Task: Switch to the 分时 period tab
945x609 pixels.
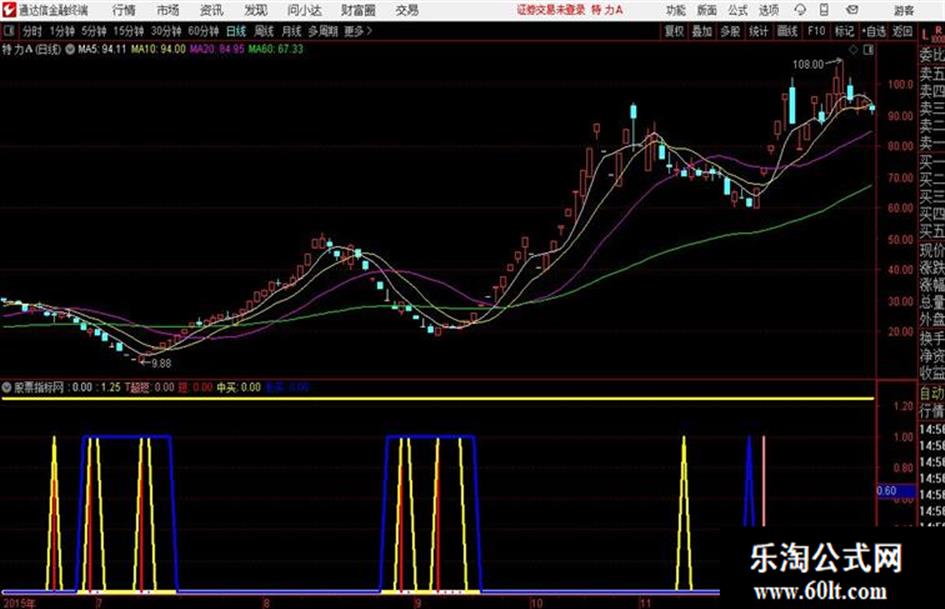Action: pos(32,31)
